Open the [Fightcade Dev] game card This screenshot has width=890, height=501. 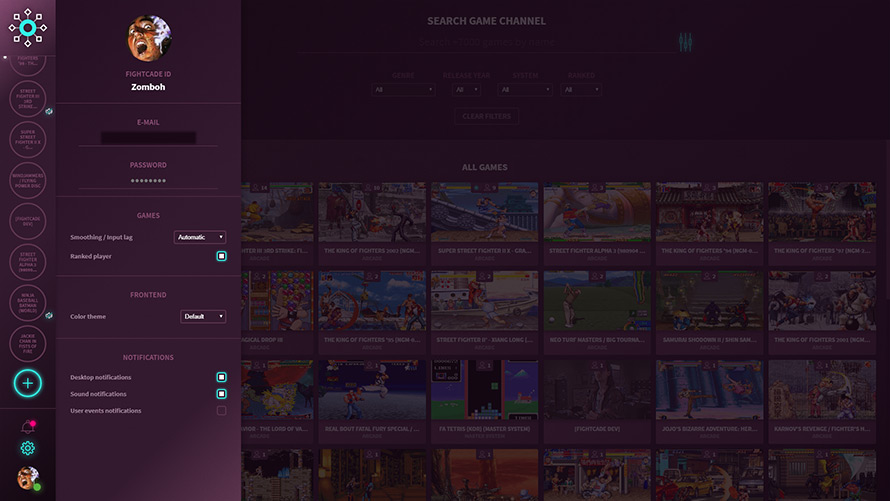(x=597, y=401)
